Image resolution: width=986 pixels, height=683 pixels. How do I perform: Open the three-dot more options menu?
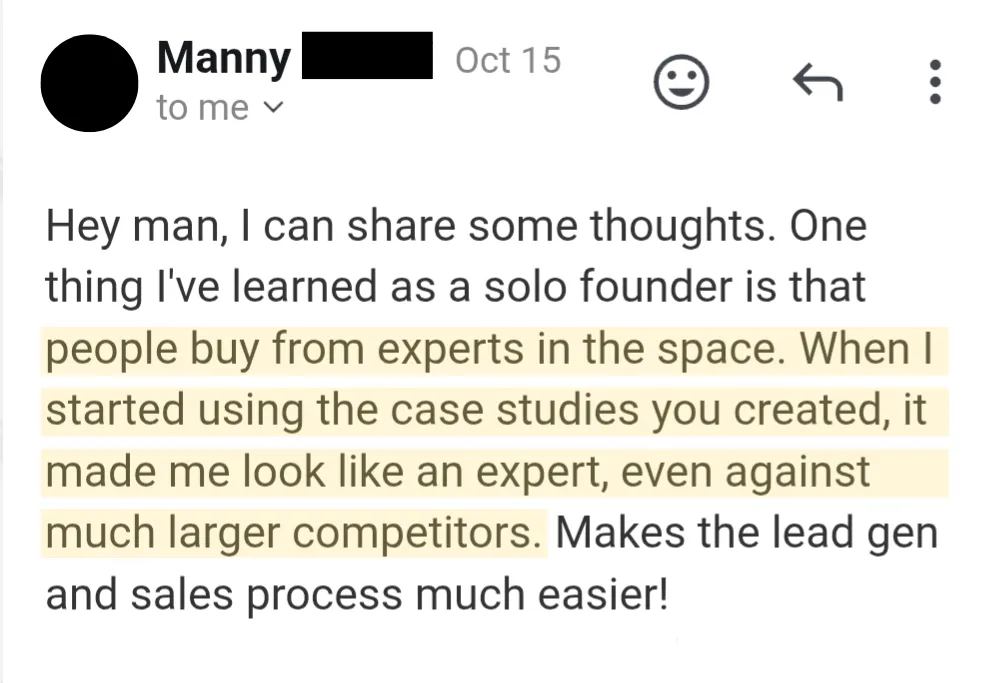(x=935, y=82)
